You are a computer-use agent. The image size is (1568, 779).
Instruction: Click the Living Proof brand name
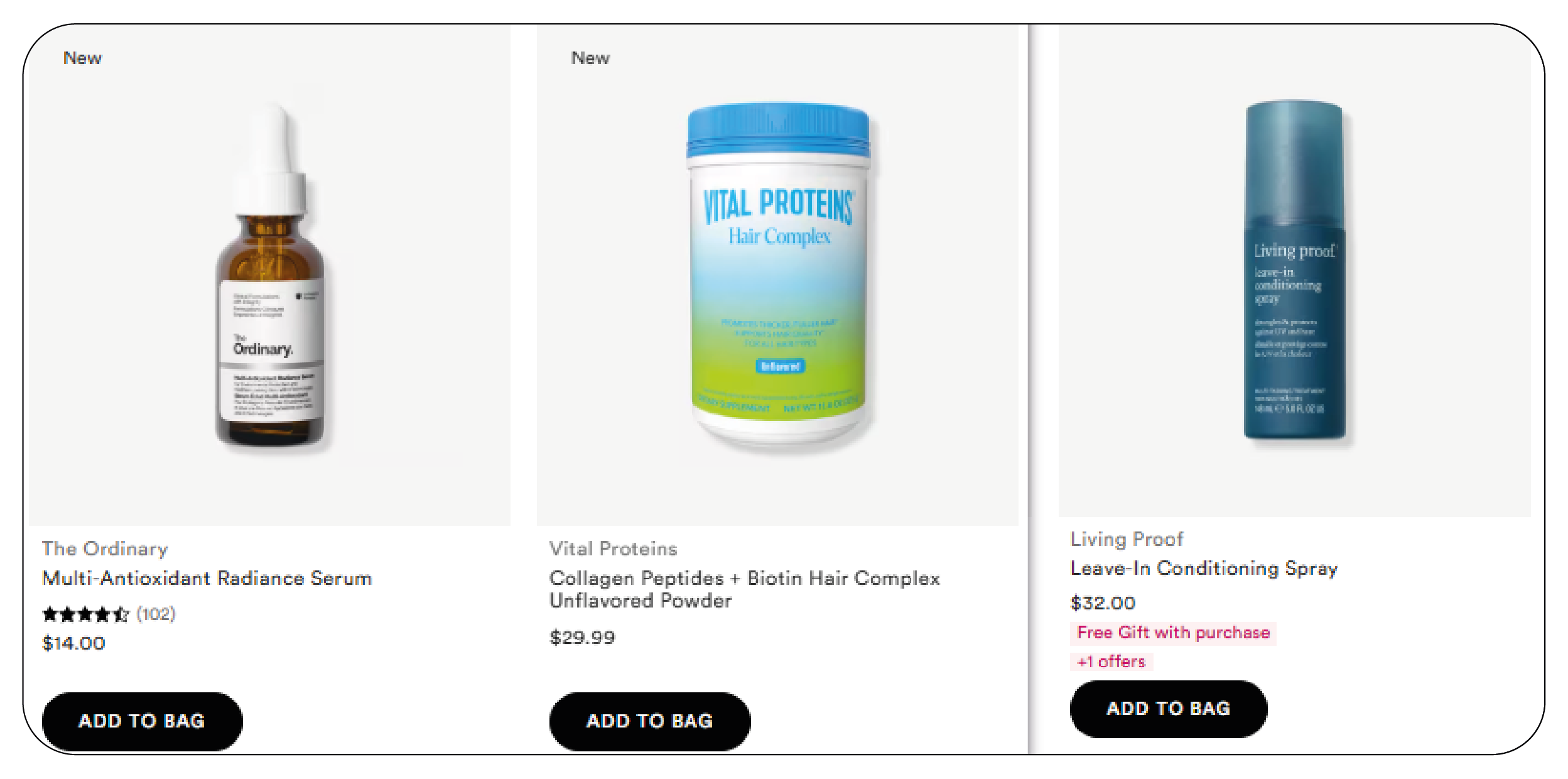(x=1127, y=539)
